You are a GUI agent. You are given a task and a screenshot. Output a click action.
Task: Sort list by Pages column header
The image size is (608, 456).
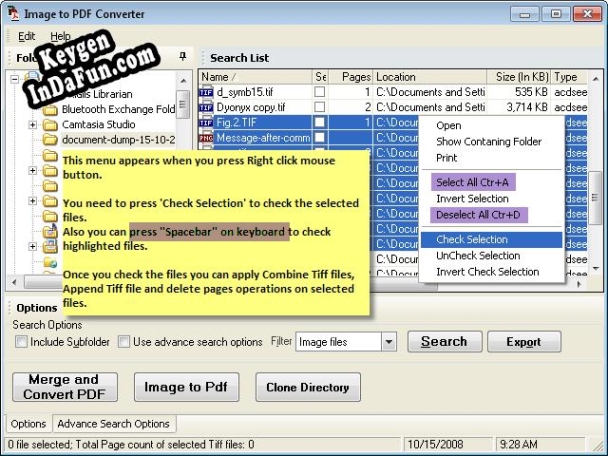(x=351, y=77)
